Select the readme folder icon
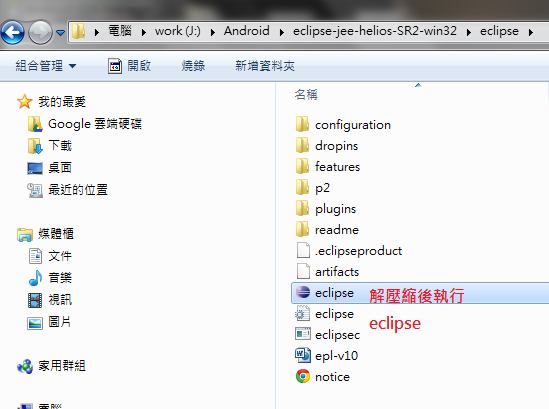The width and height of the screenshot is (549, 409). pyautogui.click(x=302, y=229)
